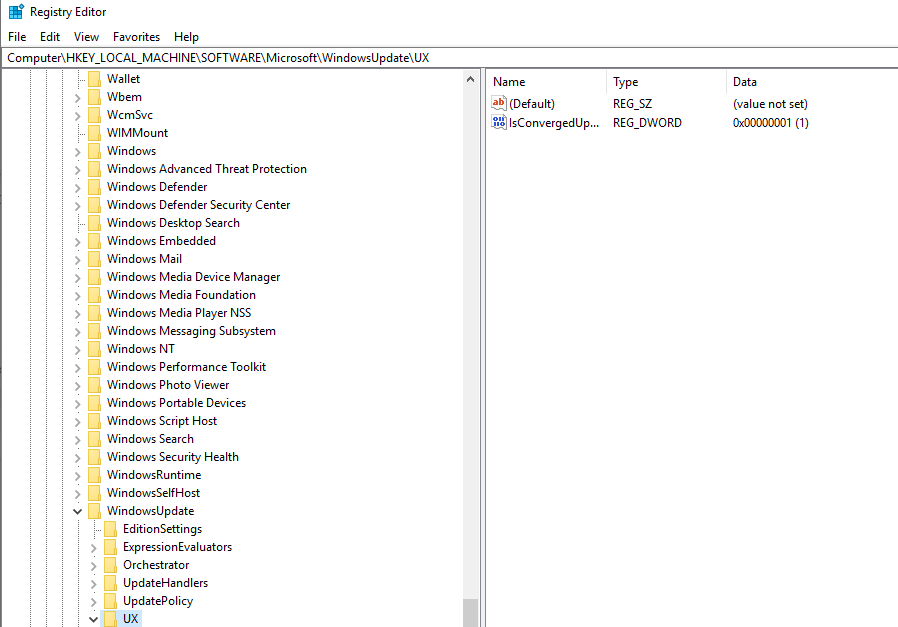Expand the Windows Portable Devices key
The height and width of the screenshot is (627, 898).
click(x=77, y=404)
